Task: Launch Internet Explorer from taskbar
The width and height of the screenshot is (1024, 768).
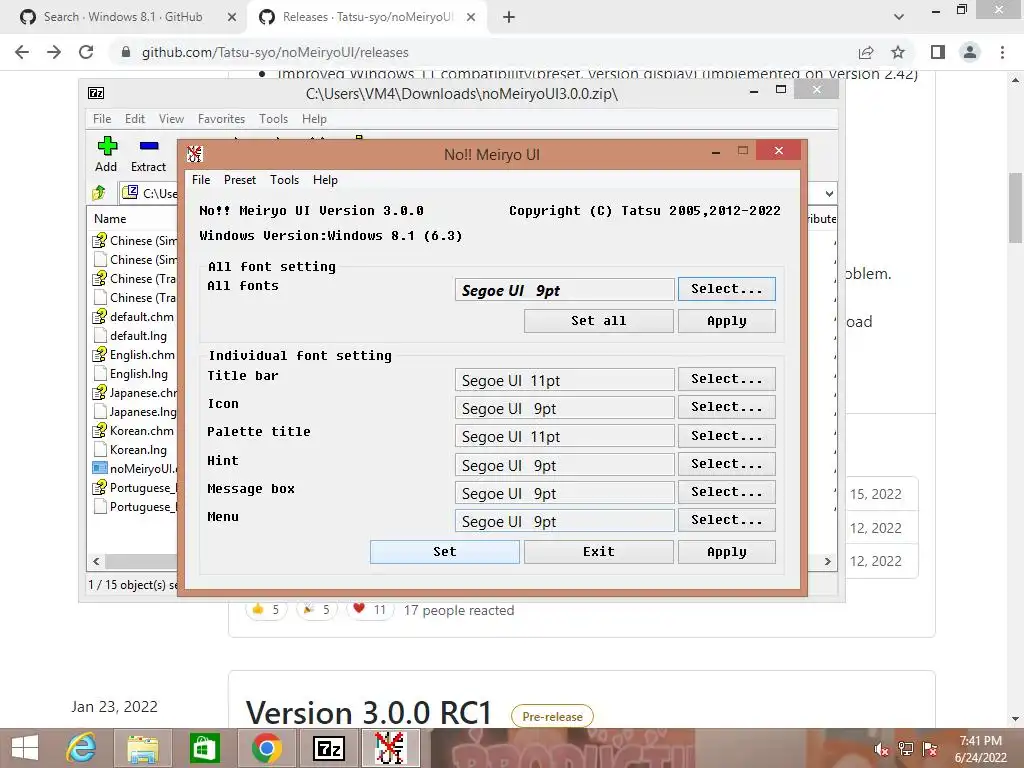Action: (81, 748)
